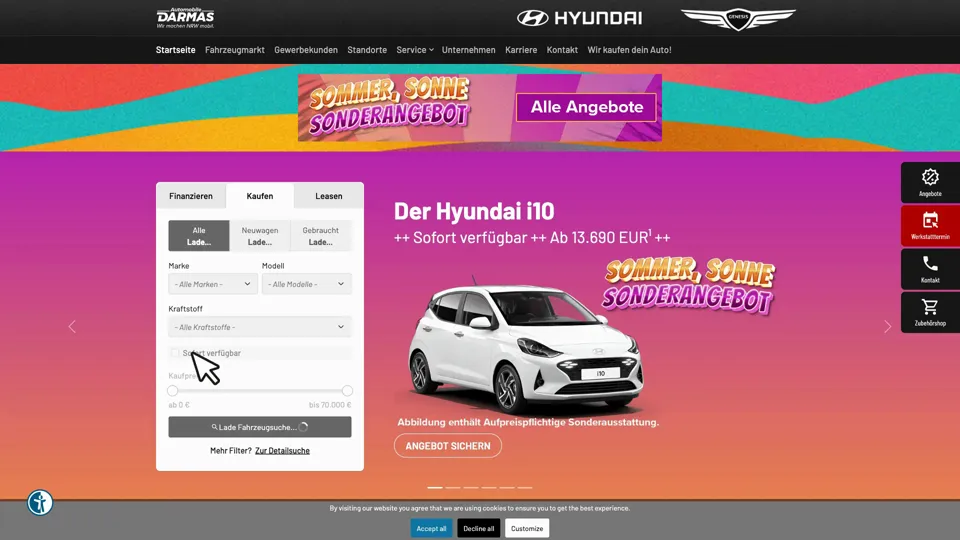Open the Alle Marken dropdown
The height and width of the screenshot is (540, 960).
pos(213,284)
